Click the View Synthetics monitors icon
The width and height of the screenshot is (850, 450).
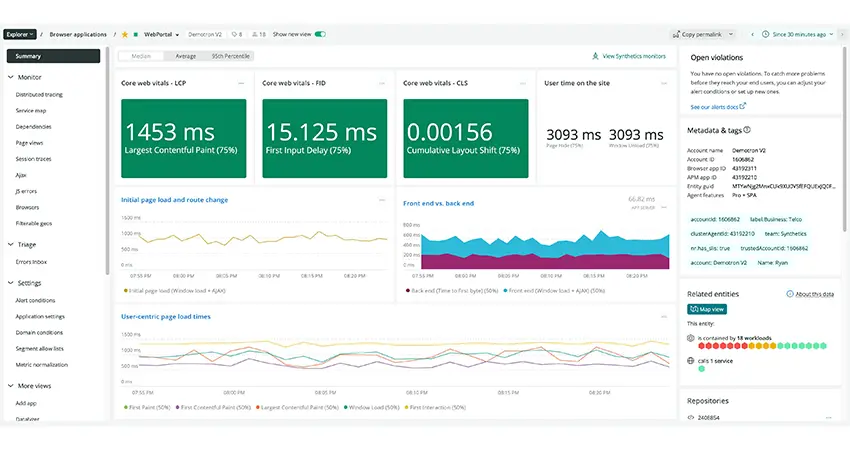(x=595, y=56)
